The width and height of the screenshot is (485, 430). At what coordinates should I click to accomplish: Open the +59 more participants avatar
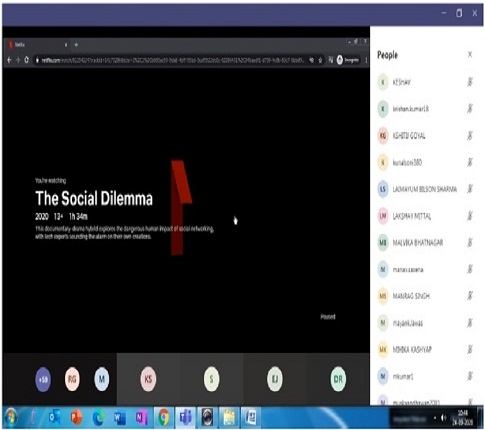tap(43, 379)
